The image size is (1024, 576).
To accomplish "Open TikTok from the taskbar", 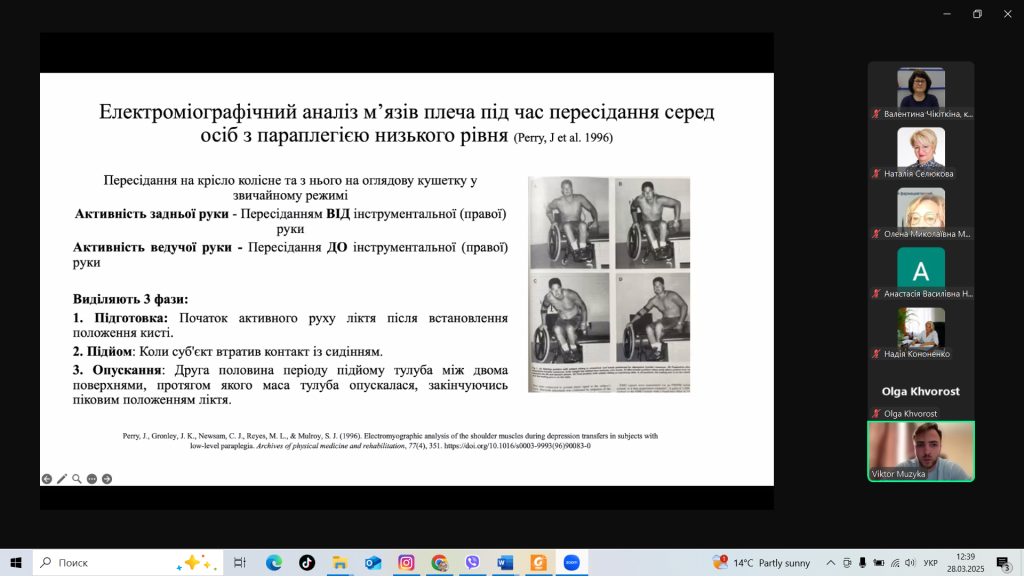I will tap(307, 562).
